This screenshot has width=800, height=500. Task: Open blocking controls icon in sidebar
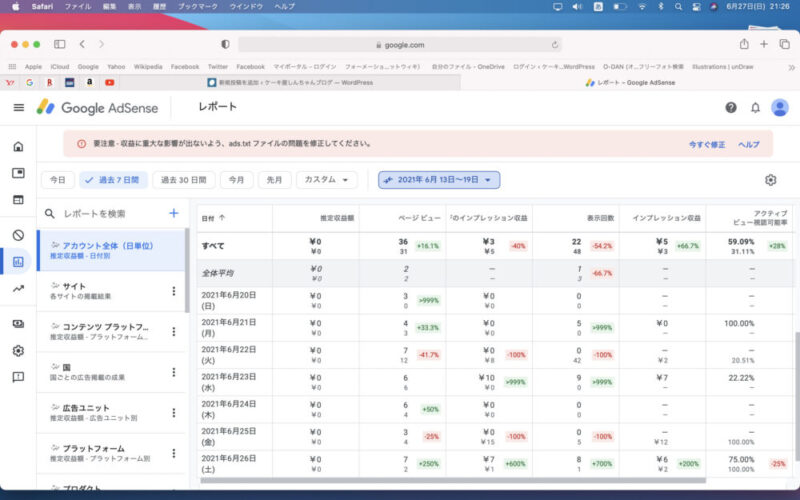18,235
